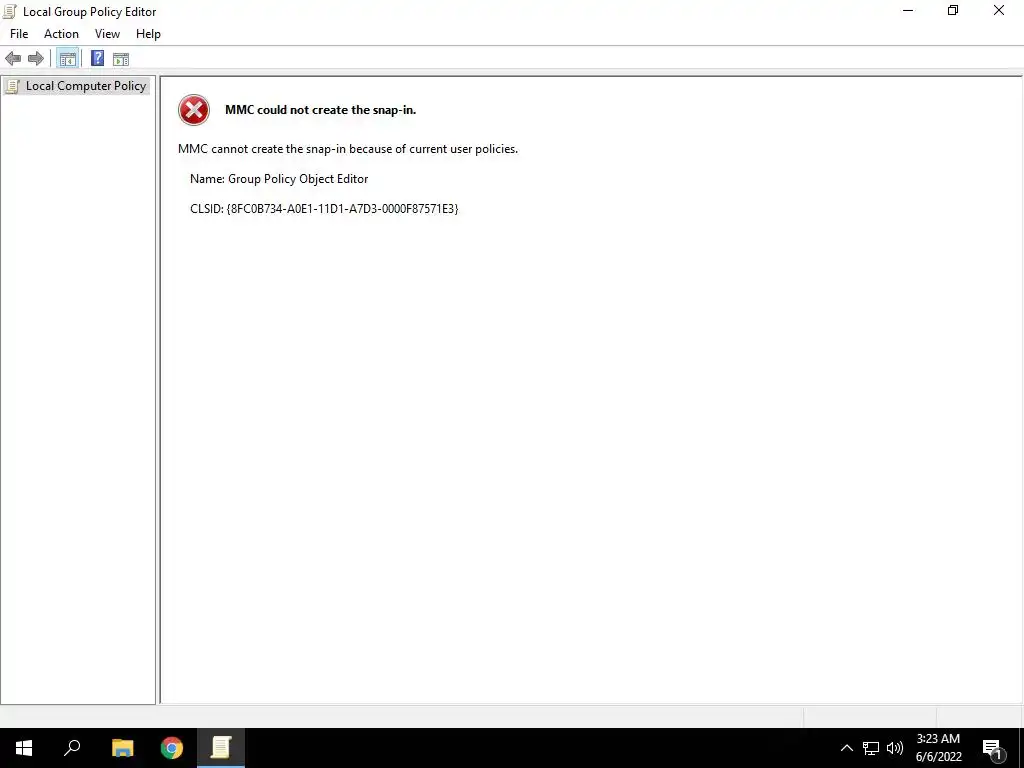Open the blue Help toolbar icon
The height and width of the screenshot is (768, 1024).
[x=97, y=58]
